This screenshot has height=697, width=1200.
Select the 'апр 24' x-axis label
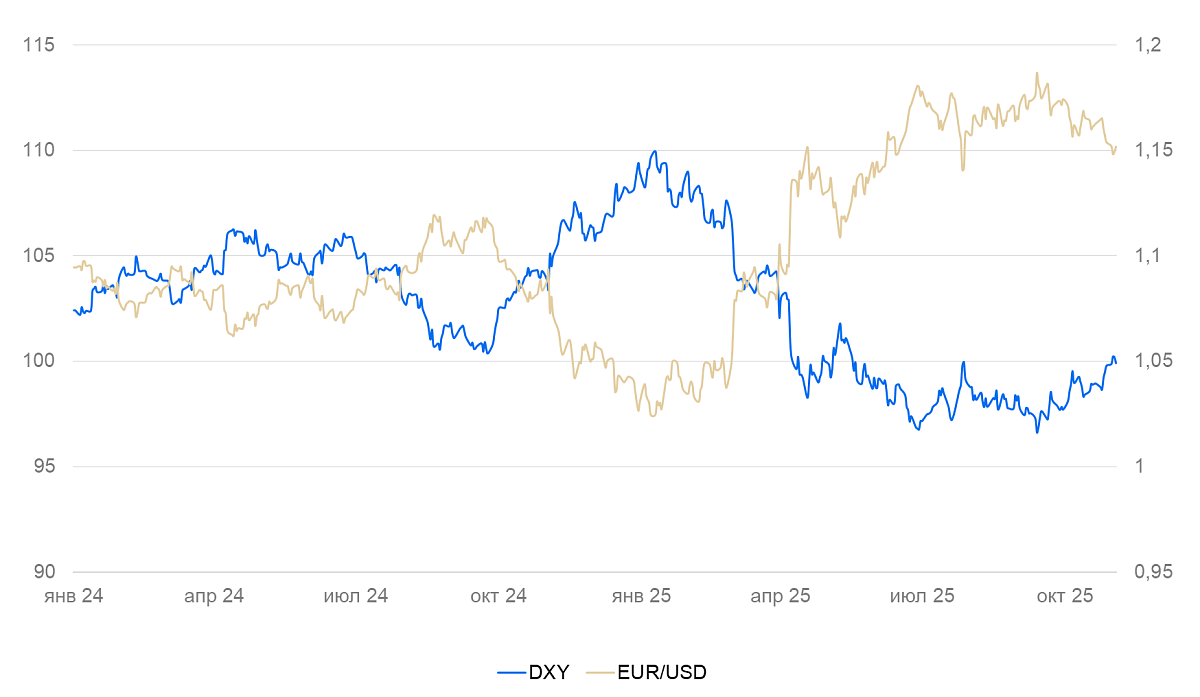click(x=214, y=596)
